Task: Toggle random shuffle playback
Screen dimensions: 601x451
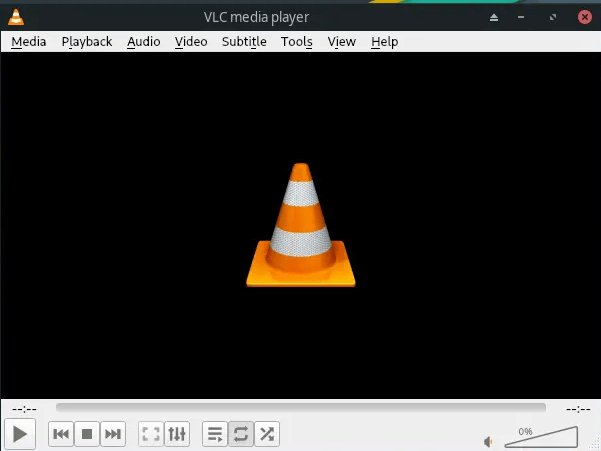Action: pyautogui.click(x=267, y=434)
